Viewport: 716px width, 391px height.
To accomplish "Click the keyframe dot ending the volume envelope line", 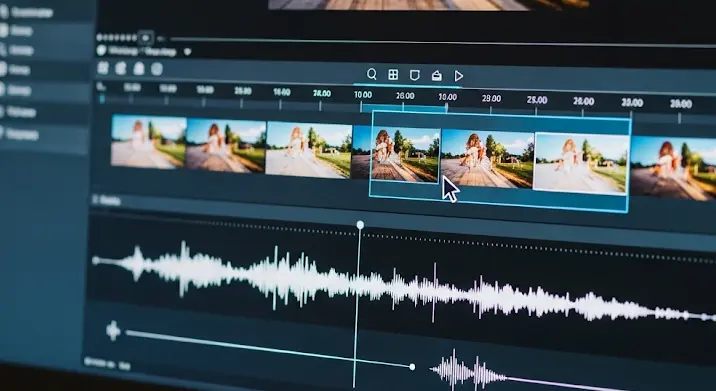I will click(412, 366).
